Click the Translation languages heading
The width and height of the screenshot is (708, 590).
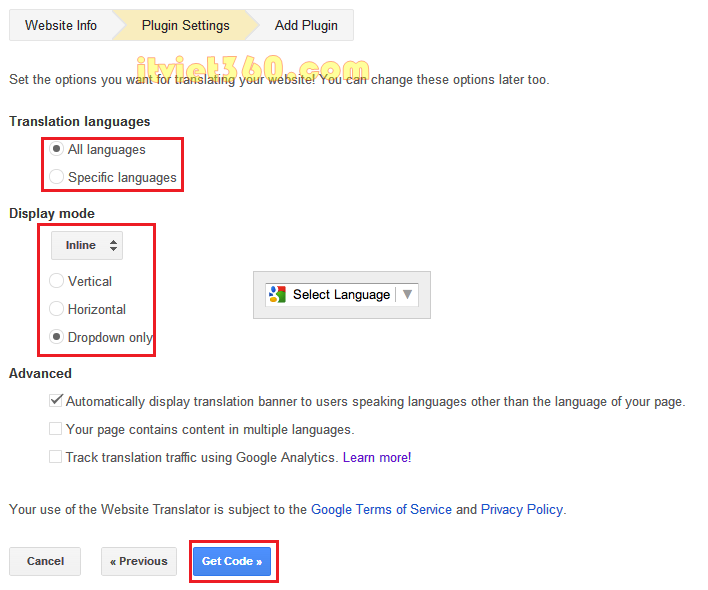point(79,121)
